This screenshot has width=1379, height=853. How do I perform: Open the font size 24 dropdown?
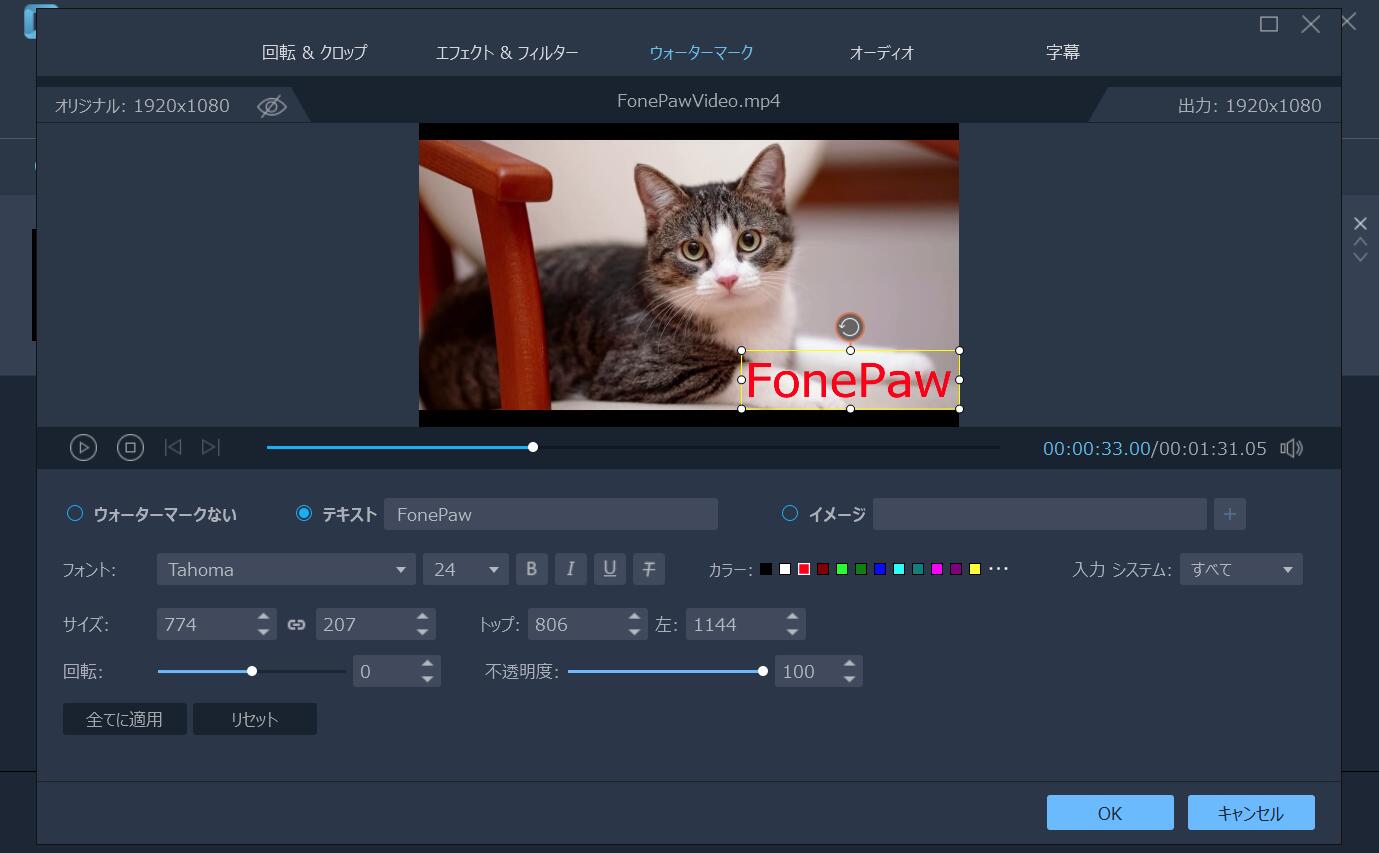click(465, 569)
